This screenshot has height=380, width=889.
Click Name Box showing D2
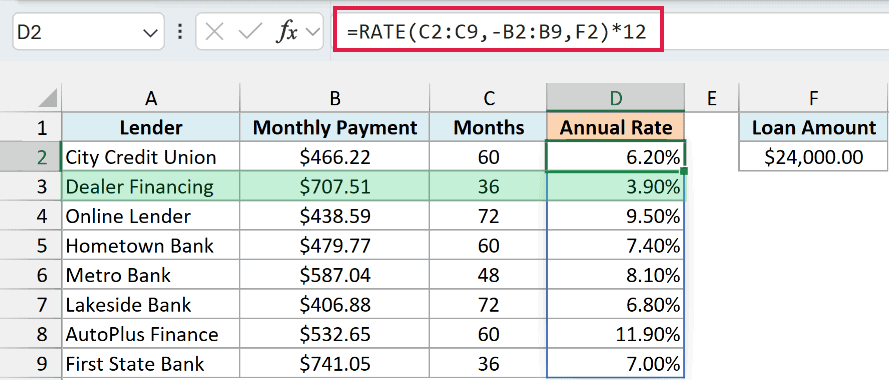pyautogui.click(x=88, y=32)
